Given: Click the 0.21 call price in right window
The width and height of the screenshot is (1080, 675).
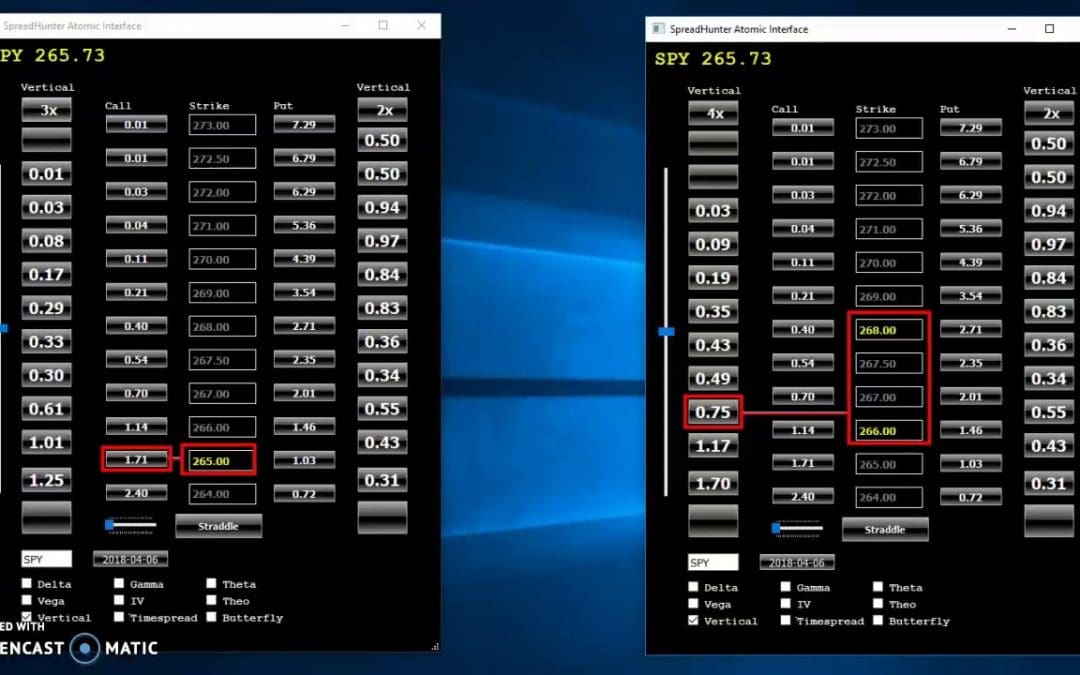Looking at the screenshot, I should pos(803,295).
